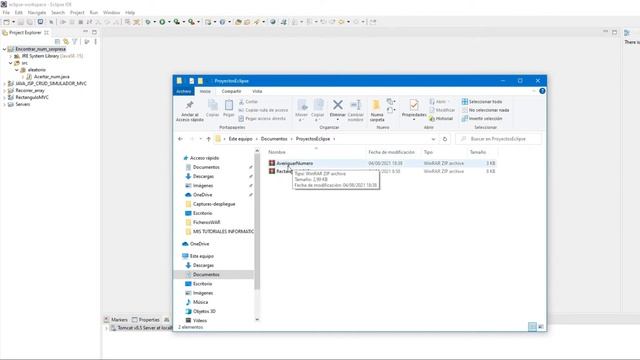The image size is (640, 360).
Task: Click Eclipse Debug bug toolbar icon
Action: coord(148,22)
